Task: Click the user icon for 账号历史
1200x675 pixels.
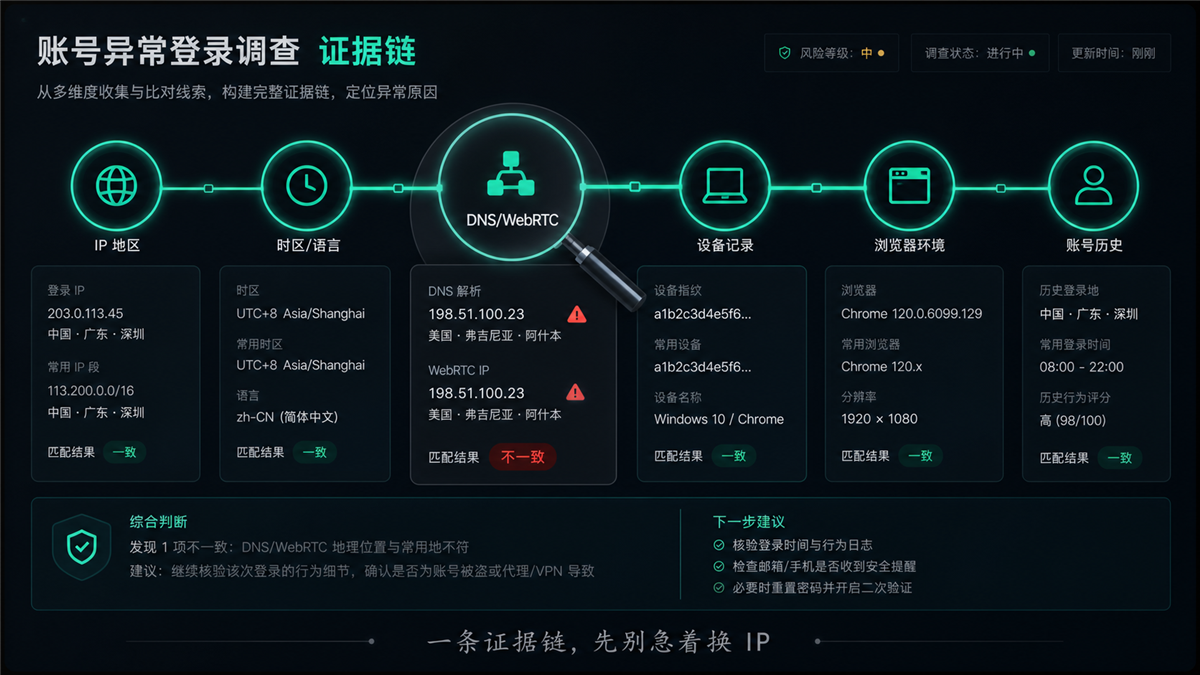Action: point(1094,185)
